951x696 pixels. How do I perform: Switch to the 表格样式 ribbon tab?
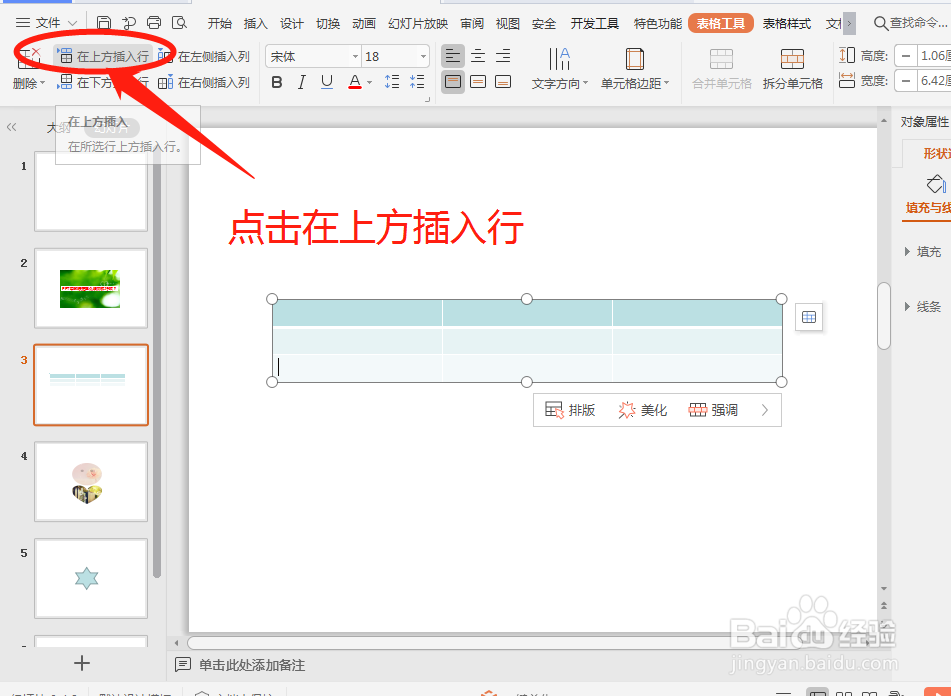[787, 24]
